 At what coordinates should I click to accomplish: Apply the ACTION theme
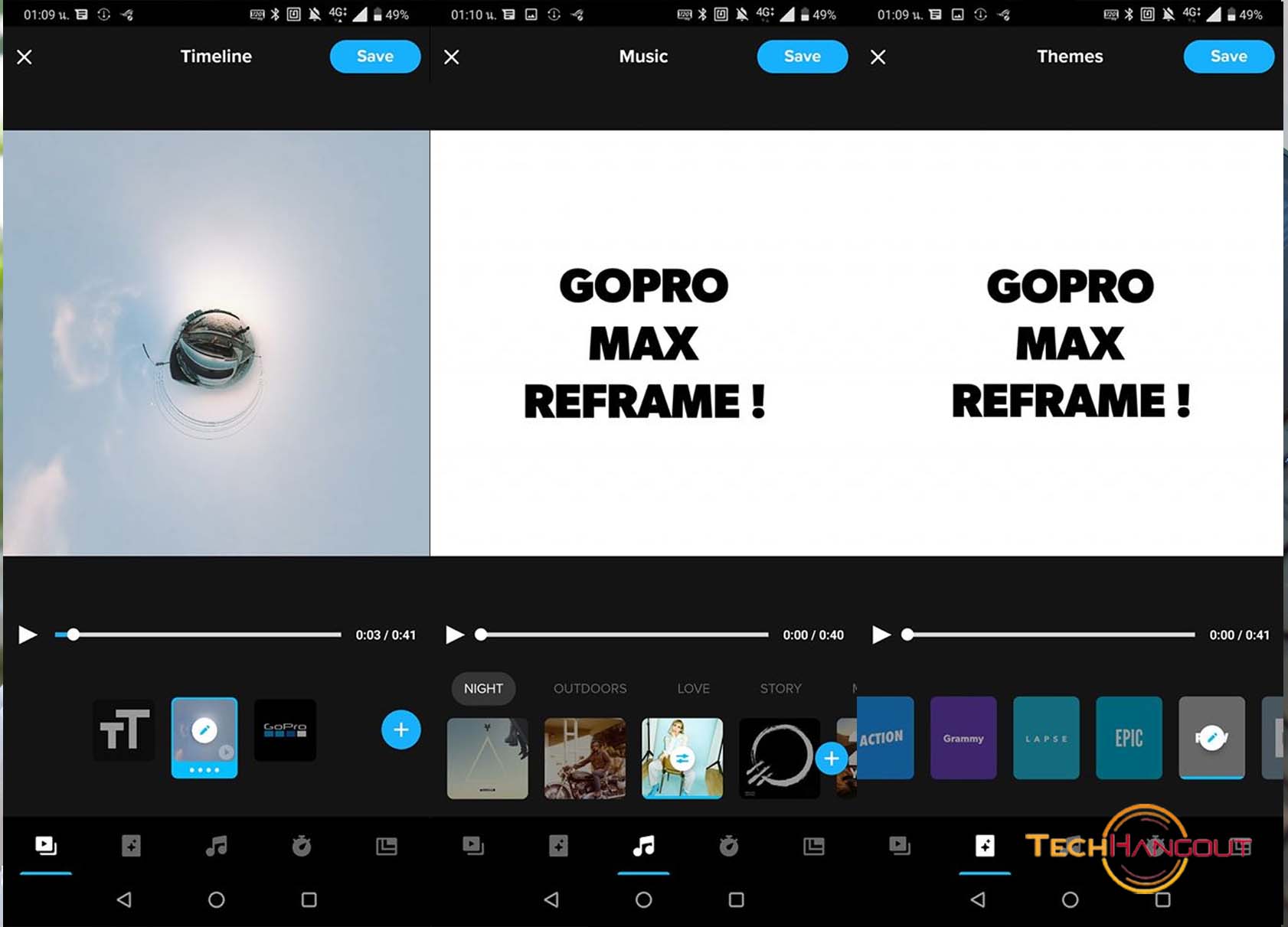click(x=885, y=738)
